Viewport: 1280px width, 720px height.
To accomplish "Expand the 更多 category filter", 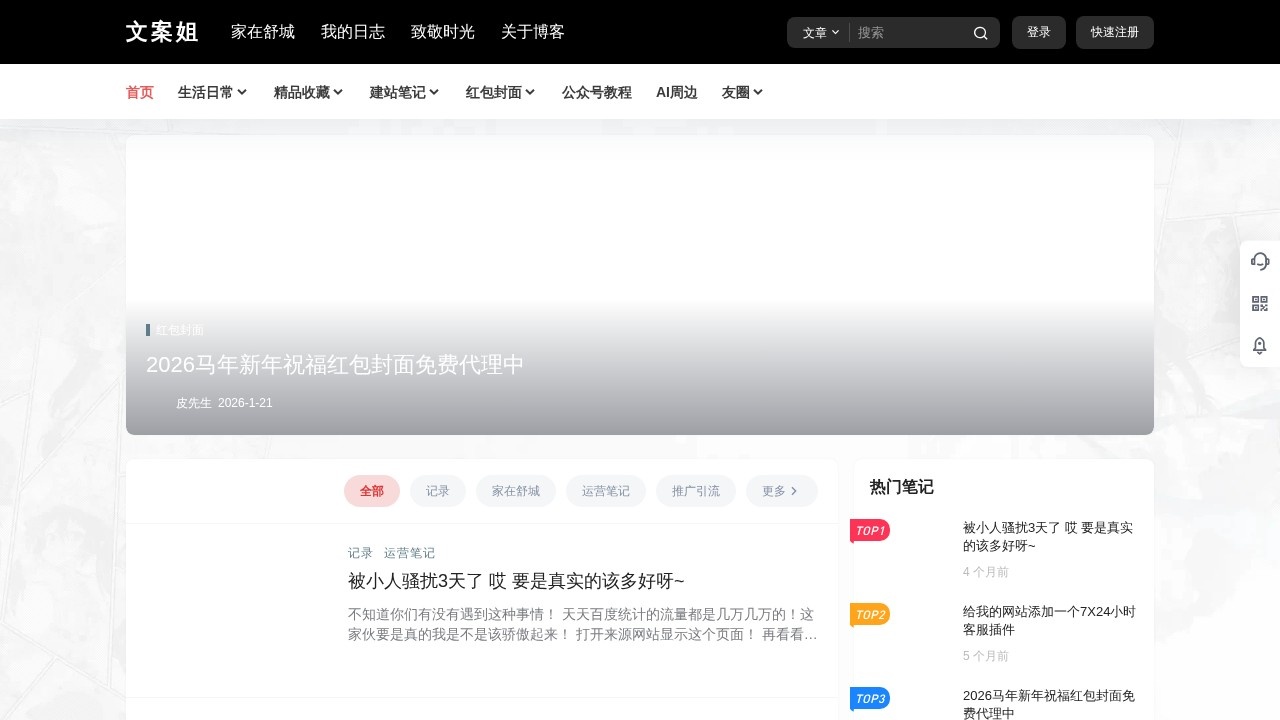I will pos(781,491).
